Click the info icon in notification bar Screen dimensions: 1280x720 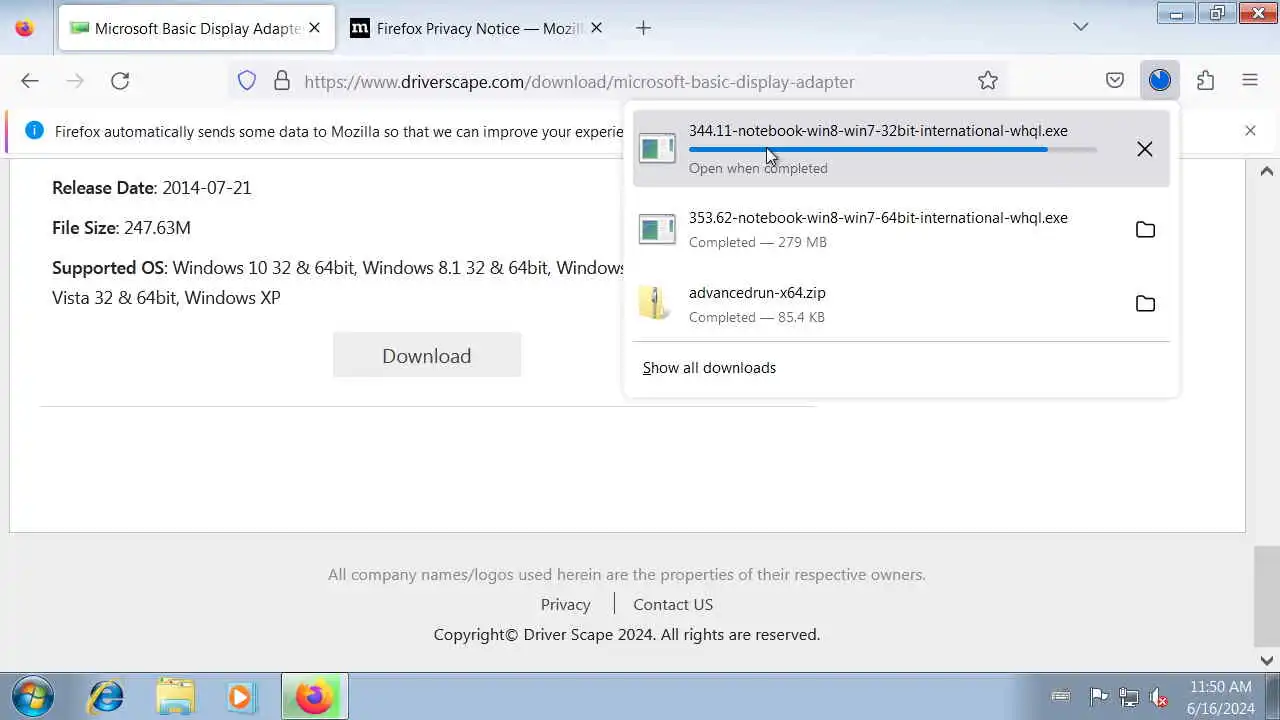tap(34, 131)
